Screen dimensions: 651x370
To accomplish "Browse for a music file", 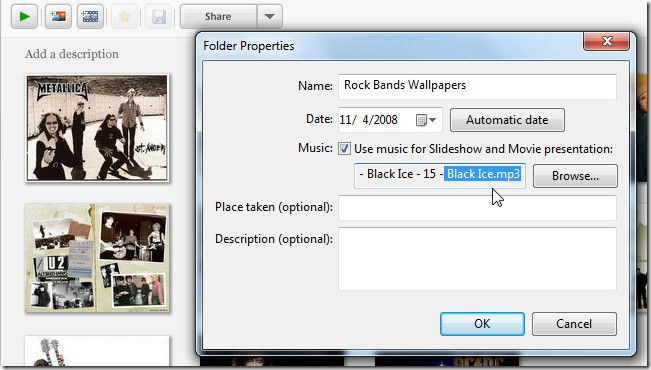I will click(x=575, y=176).
